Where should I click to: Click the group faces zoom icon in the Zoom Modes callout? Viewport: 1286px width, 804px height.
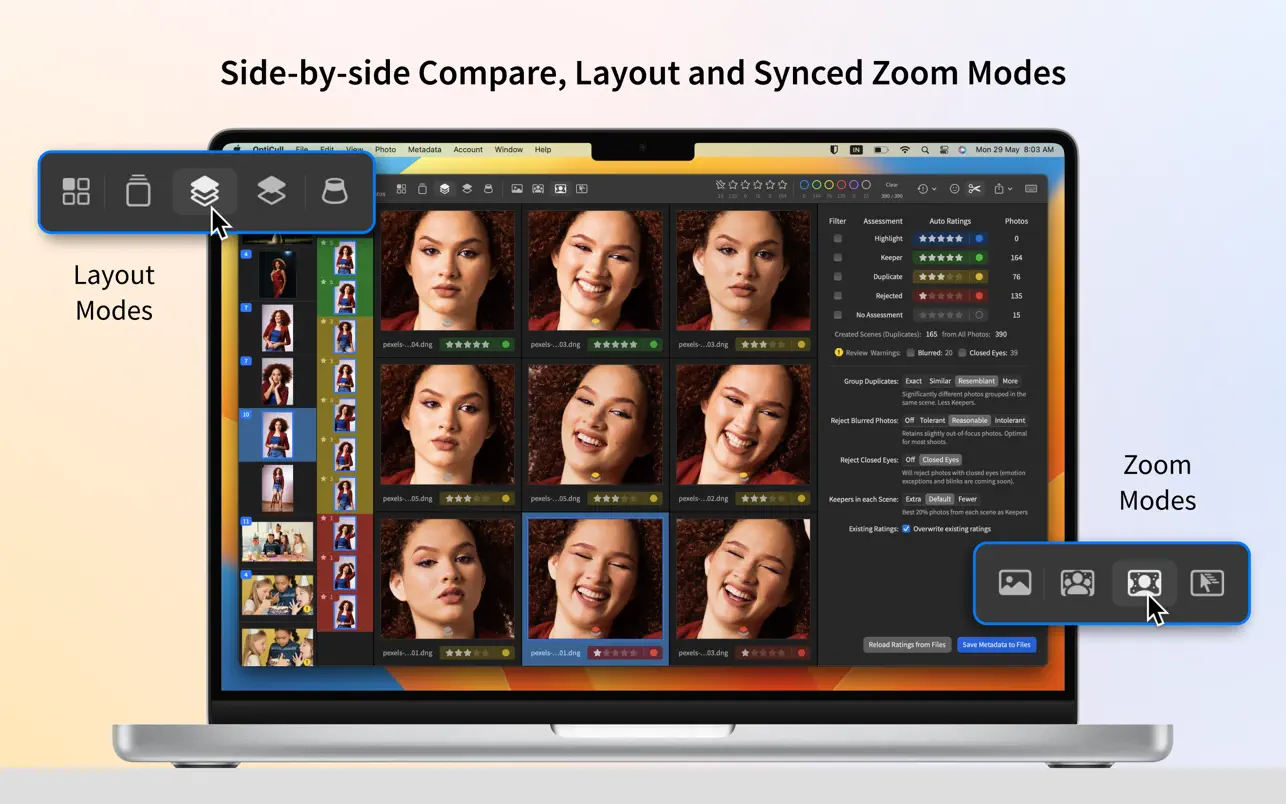1077,583
